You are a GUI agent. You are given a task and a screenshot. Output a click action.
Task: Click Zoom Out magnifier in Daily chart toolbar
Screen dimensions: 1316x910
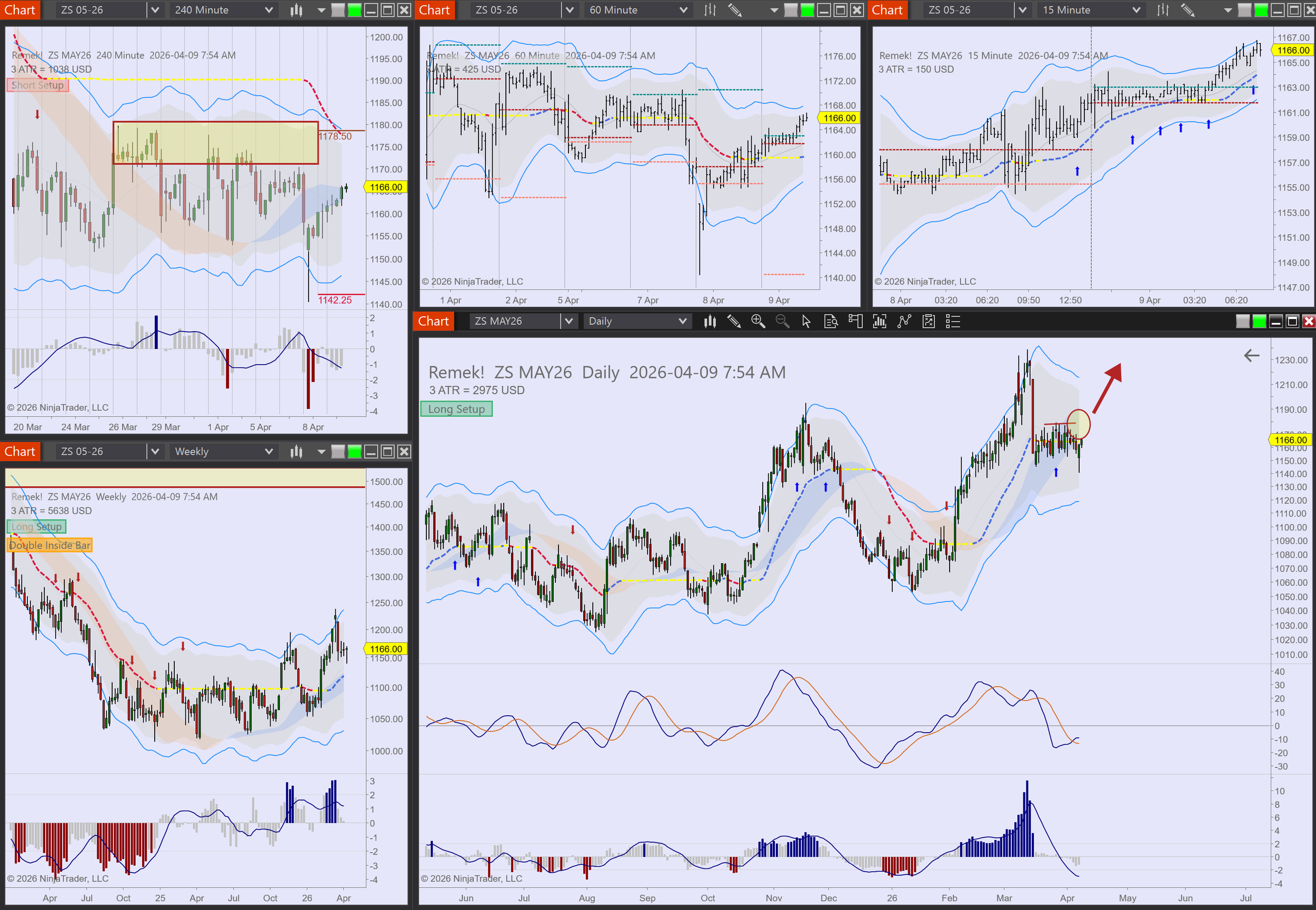pos(782,321)
